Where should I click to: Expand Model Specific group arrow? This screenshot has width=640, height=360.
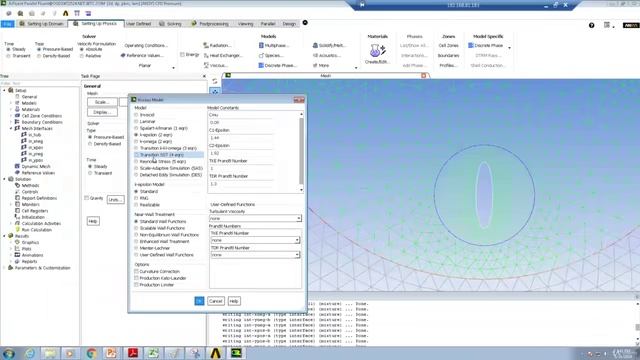[x=509, y=48]
